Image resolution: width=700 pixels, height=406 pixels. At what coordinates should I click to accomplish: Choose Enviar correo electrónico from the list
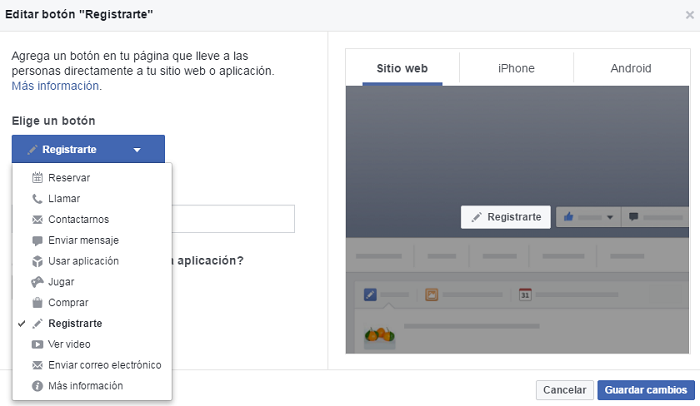point(104,365)
